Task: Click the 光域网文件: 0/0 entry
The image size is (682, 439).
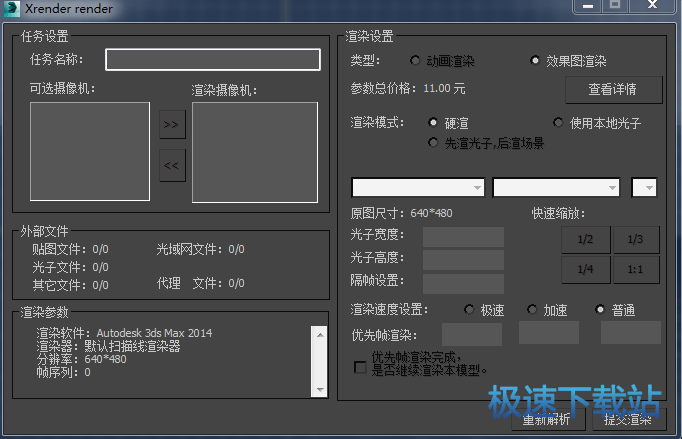Action: (x=201, y=249)
